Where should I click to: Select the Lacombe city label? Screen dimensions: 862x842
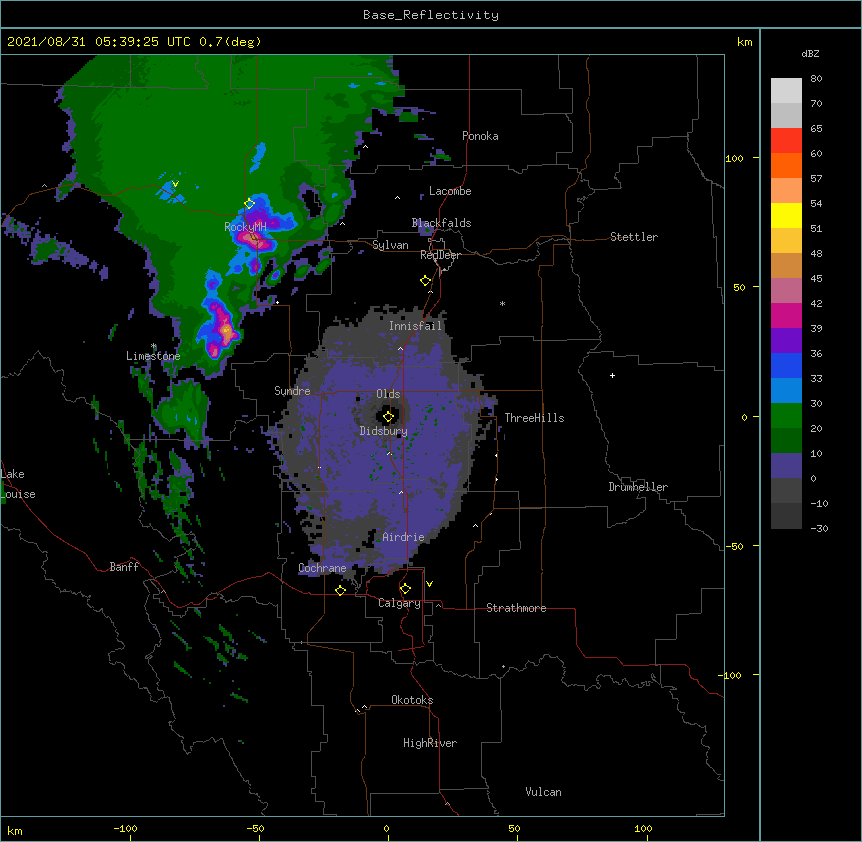click(x=450, y=191)
